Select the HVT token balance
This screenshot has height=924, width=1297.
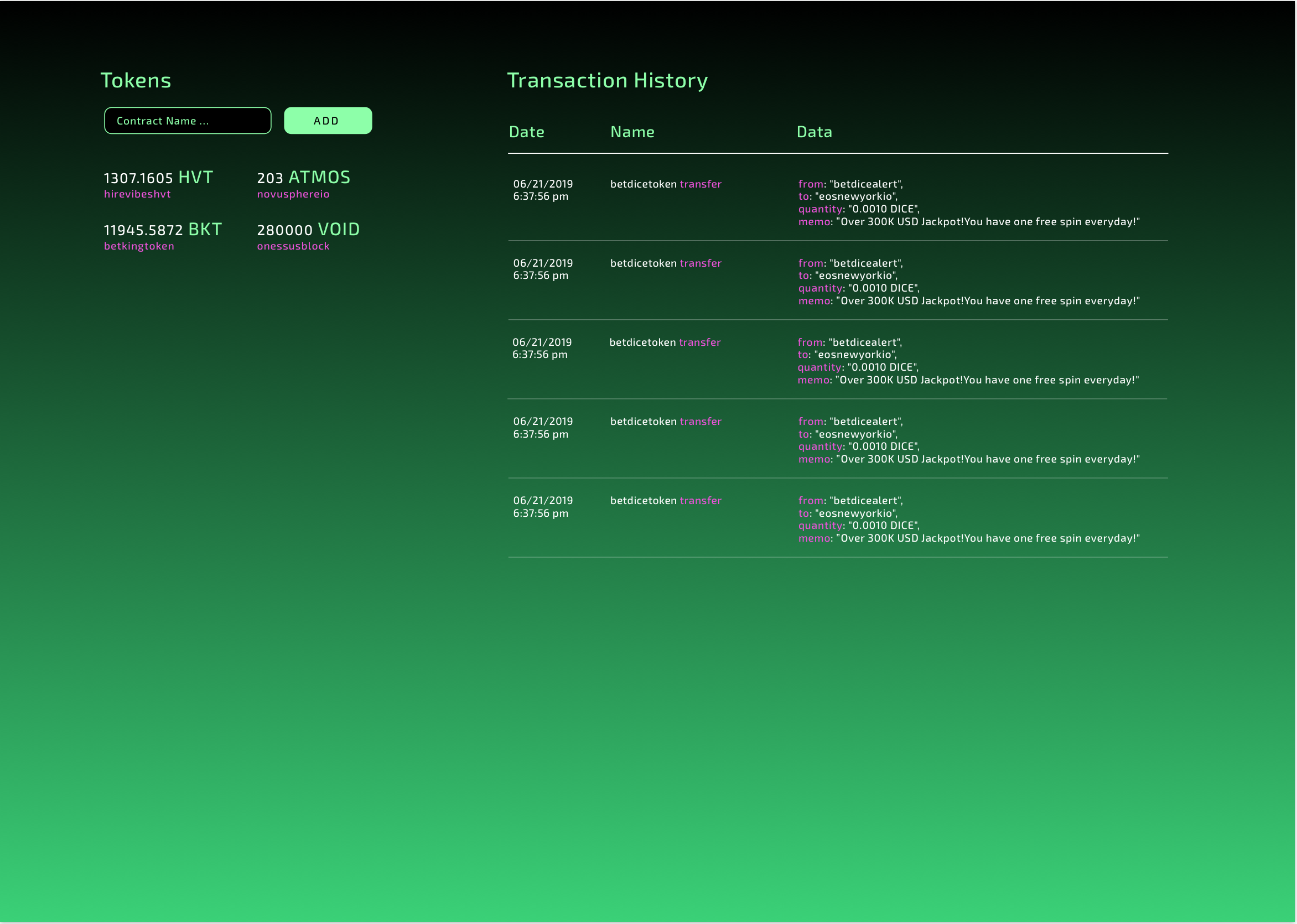coord(158,178)
